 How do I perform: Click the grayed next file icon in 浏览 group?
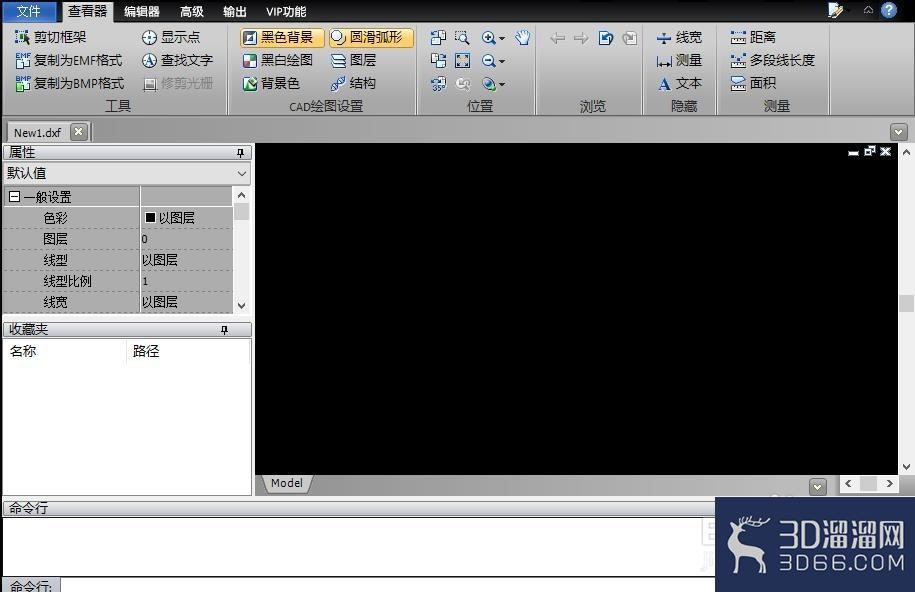629,39
